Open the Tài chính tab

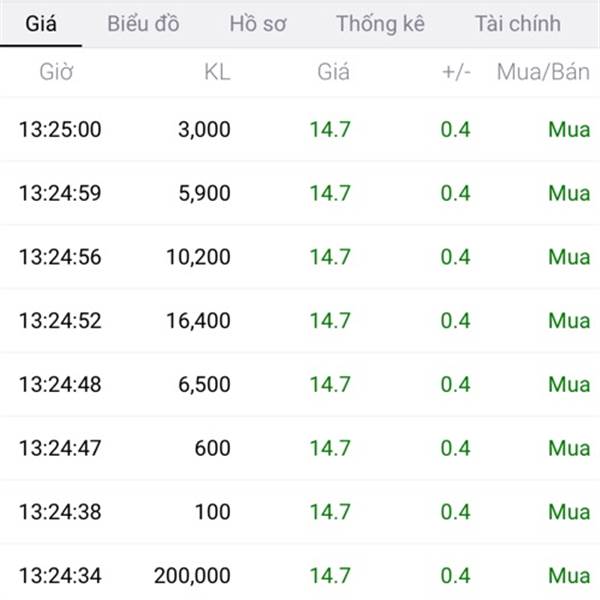[x=518, y=24]
